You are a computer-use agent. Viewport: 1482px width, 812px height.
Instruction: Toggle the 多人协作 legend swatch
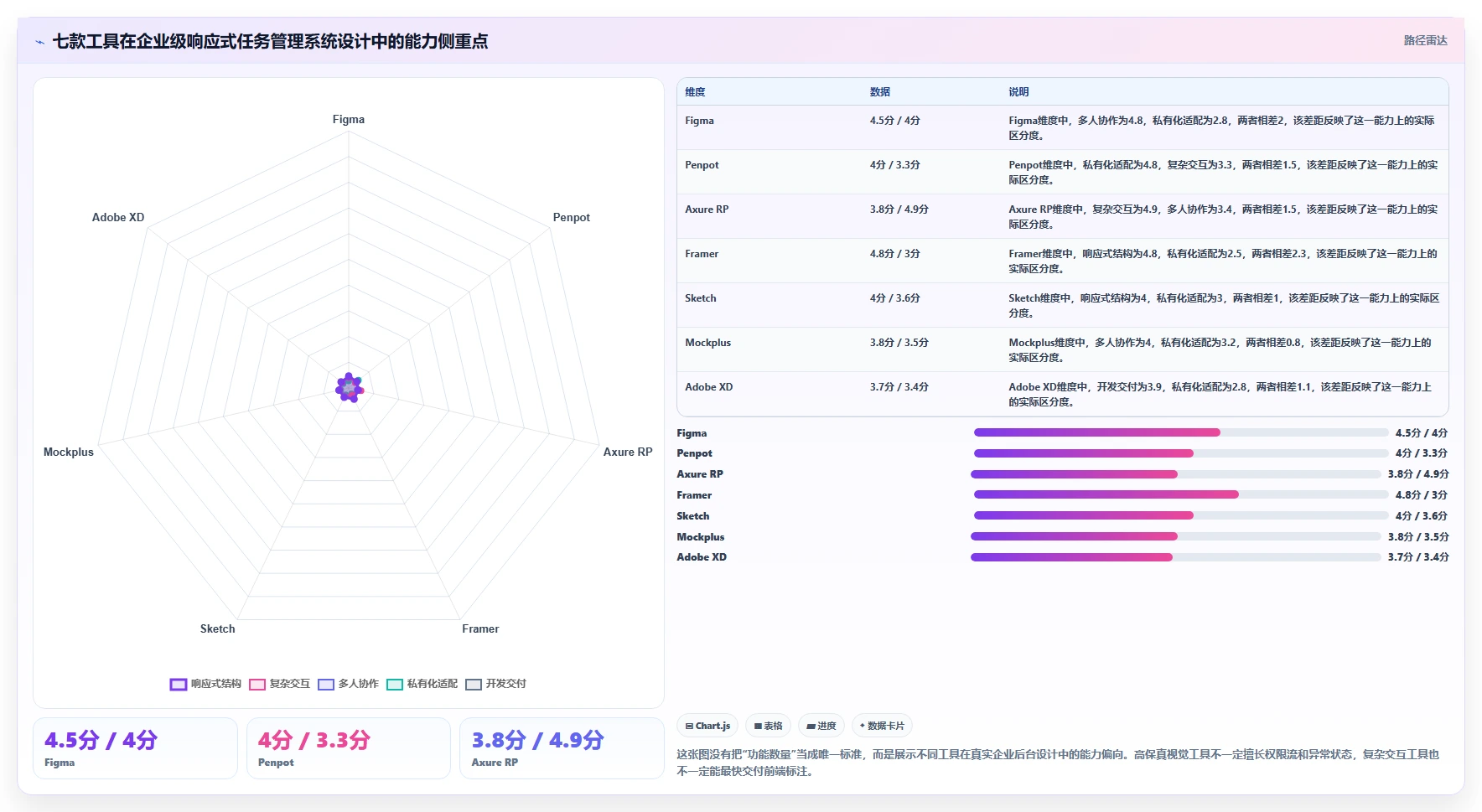326,684
